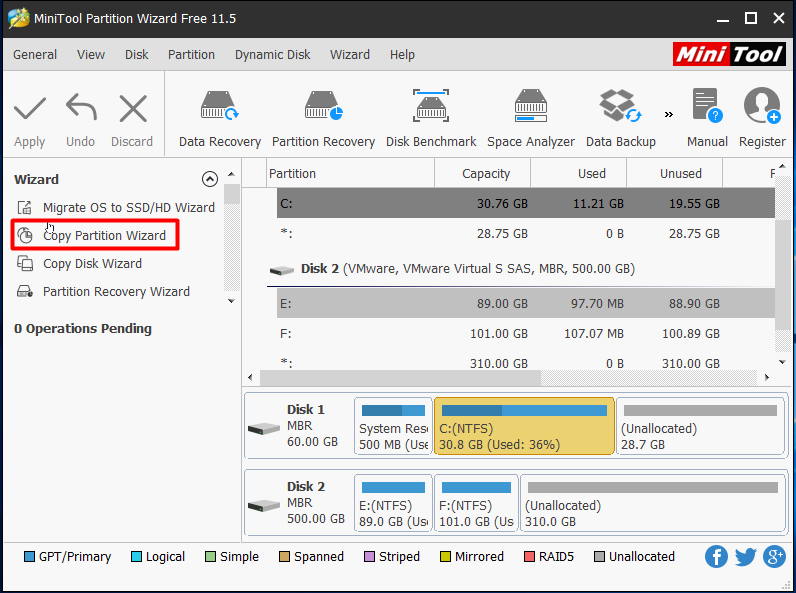Image resolution: width=796 pixels, height=593 pixels.
Task: Start Migrate OS to SSD/HD Wizard
Action: (116, 208)
